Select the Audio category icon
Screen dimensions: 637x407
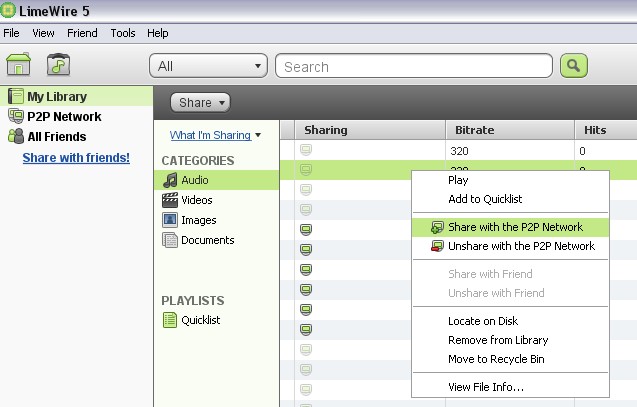pos(170,180)
